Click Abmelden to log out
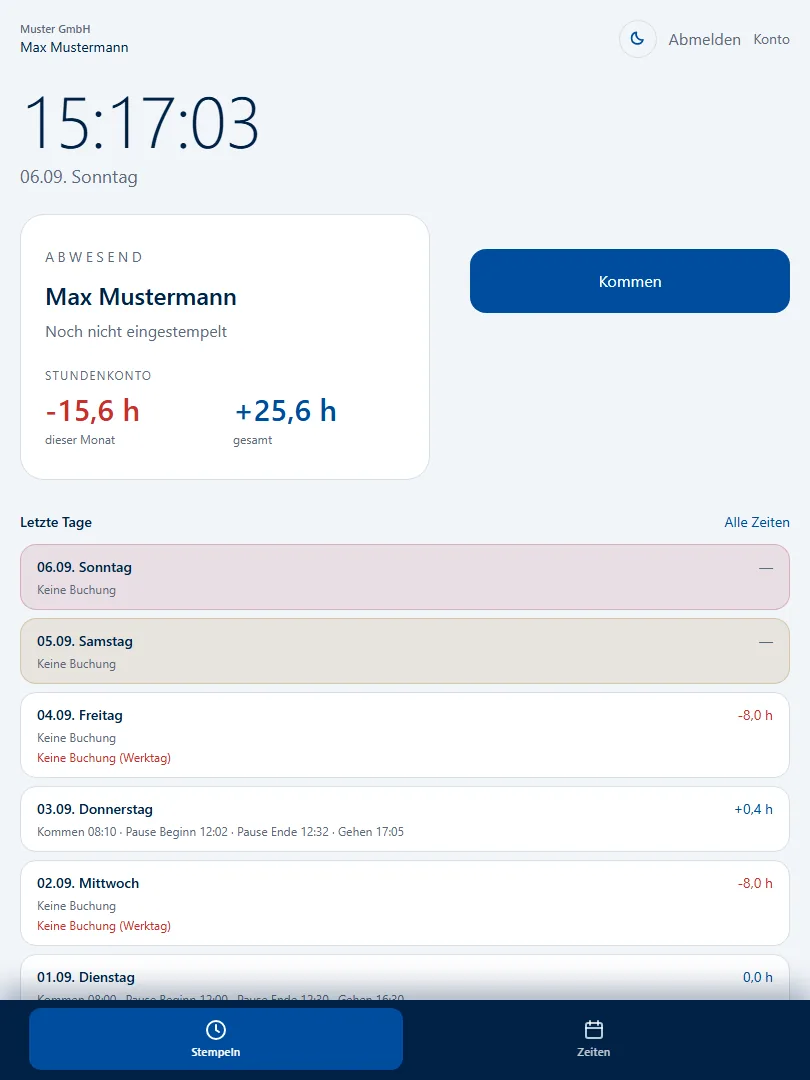The height and width of the screenshot is (1080, 810). (704, 39)
